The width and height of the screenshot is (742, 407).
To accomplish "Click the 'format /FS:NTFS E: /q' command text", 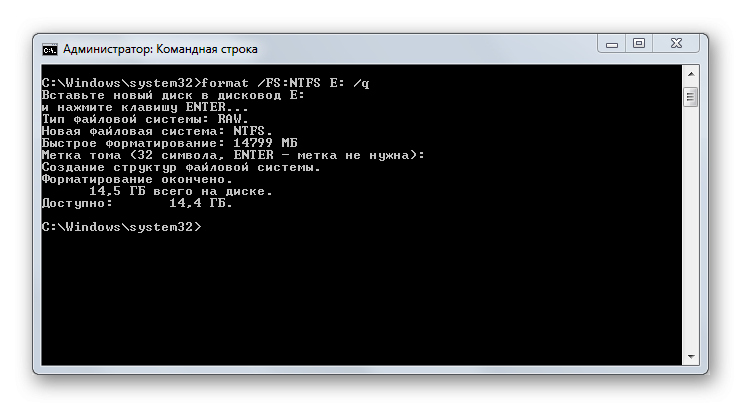I will pos(285,82).
